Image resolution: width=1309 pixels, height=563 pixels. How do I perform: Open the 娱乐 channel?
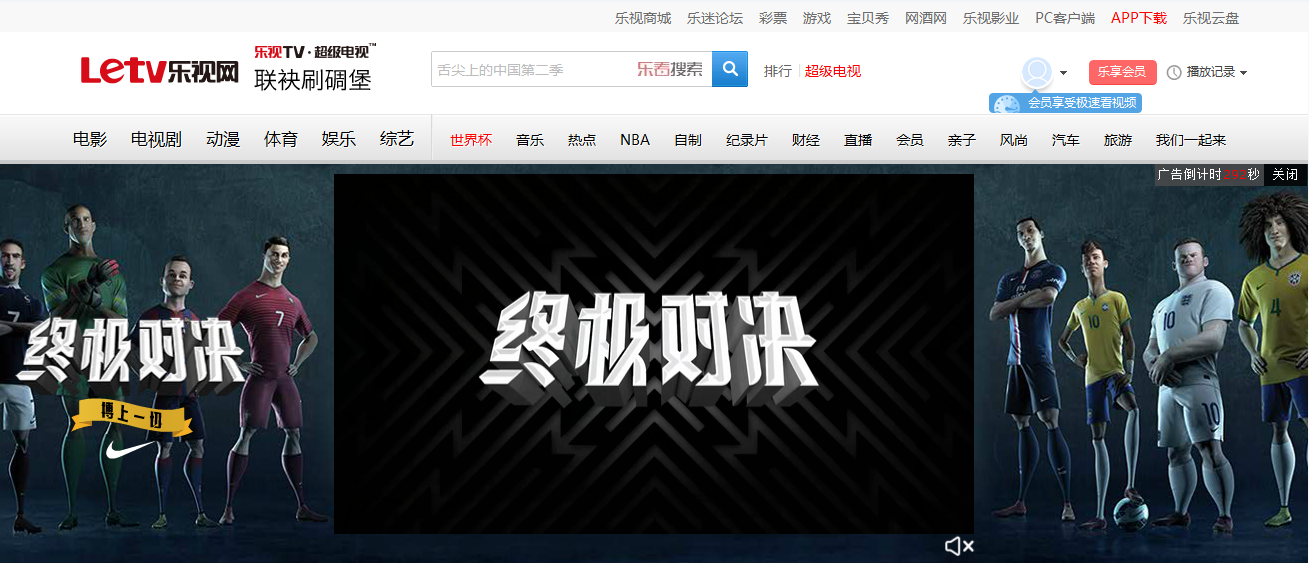[x=339, y=139]
